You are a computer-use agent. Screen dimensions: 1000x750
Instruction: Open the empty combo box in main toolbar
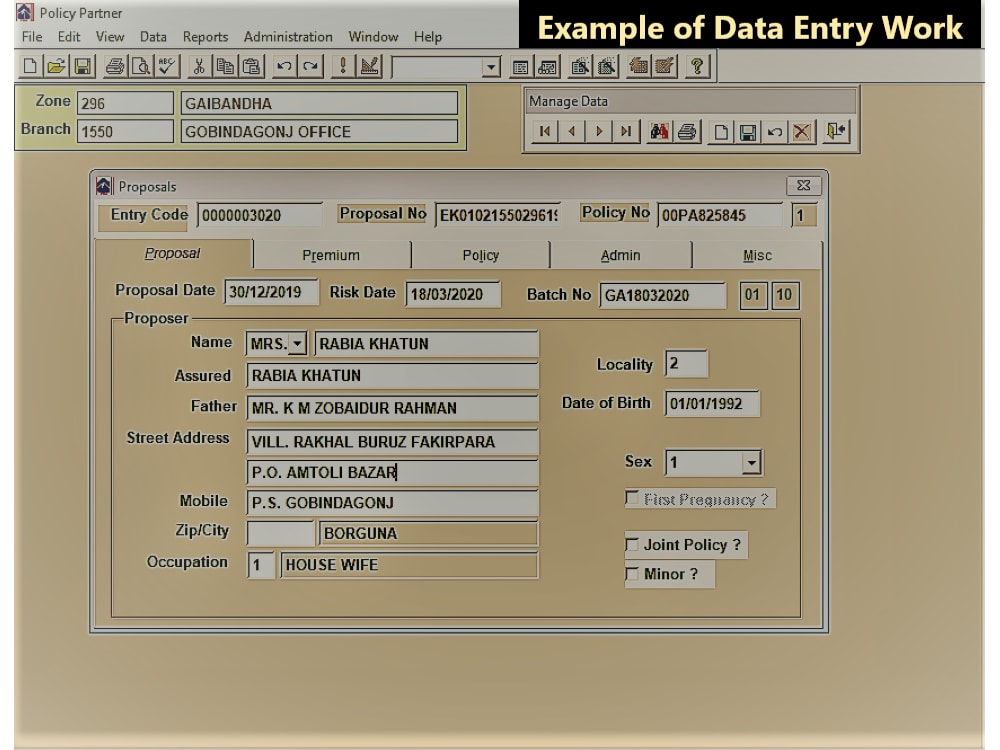click(x=490, y=67)
